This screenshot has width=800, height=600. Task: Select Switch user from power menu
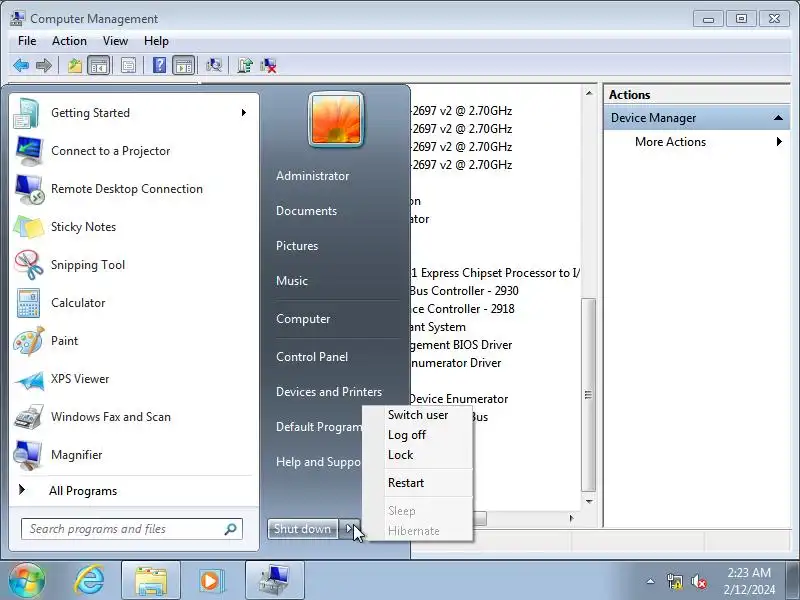pos(418,415)
